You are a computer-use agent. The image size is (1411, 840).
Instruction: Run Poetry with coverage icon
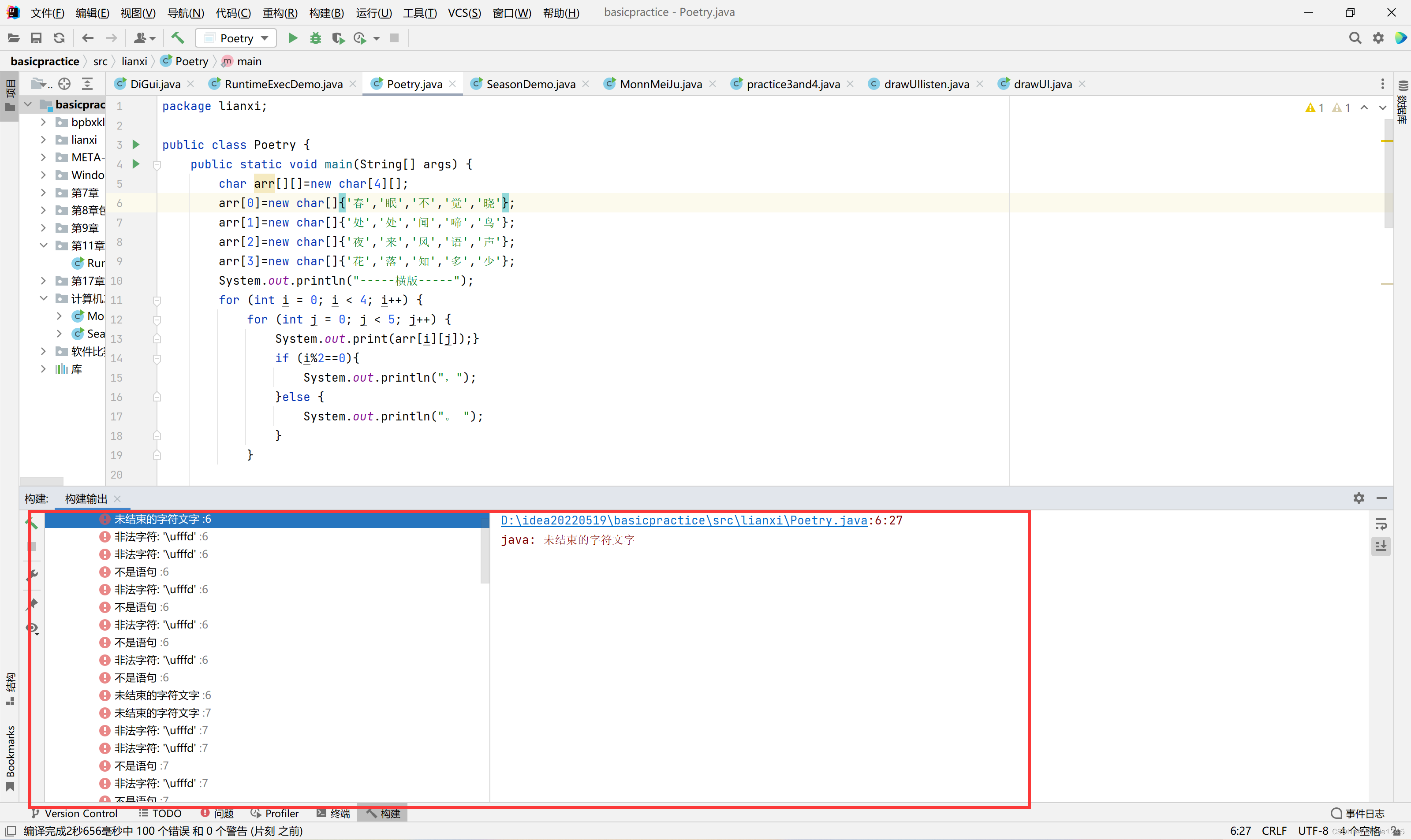click(338, 38)
